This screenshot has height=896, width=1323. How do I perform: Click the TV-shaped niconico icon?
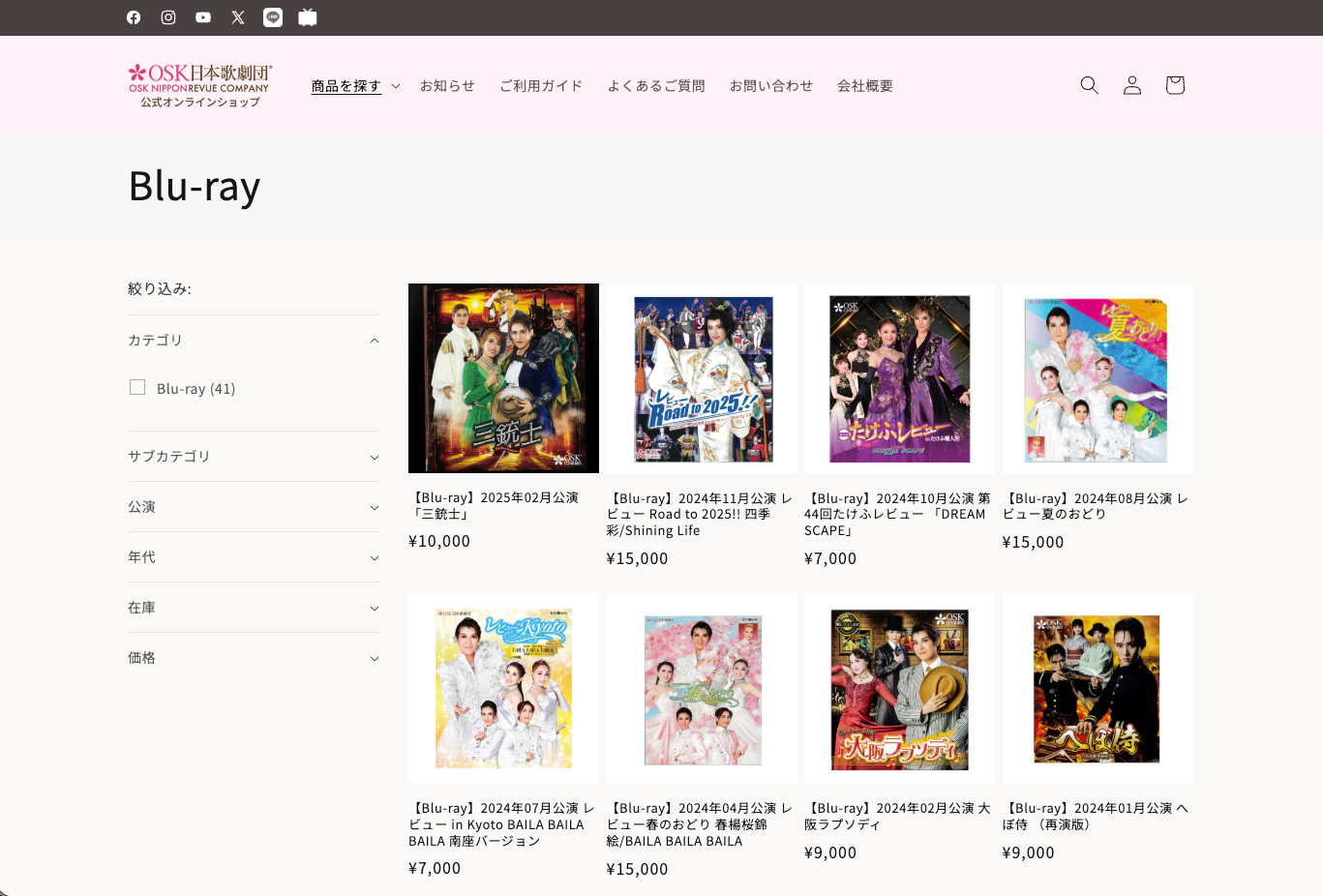(308, 17)
